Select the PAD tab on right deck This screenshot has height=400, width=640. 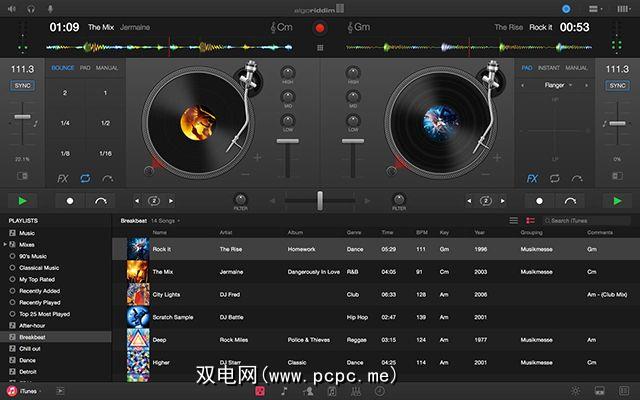click(x=527, y=68)
